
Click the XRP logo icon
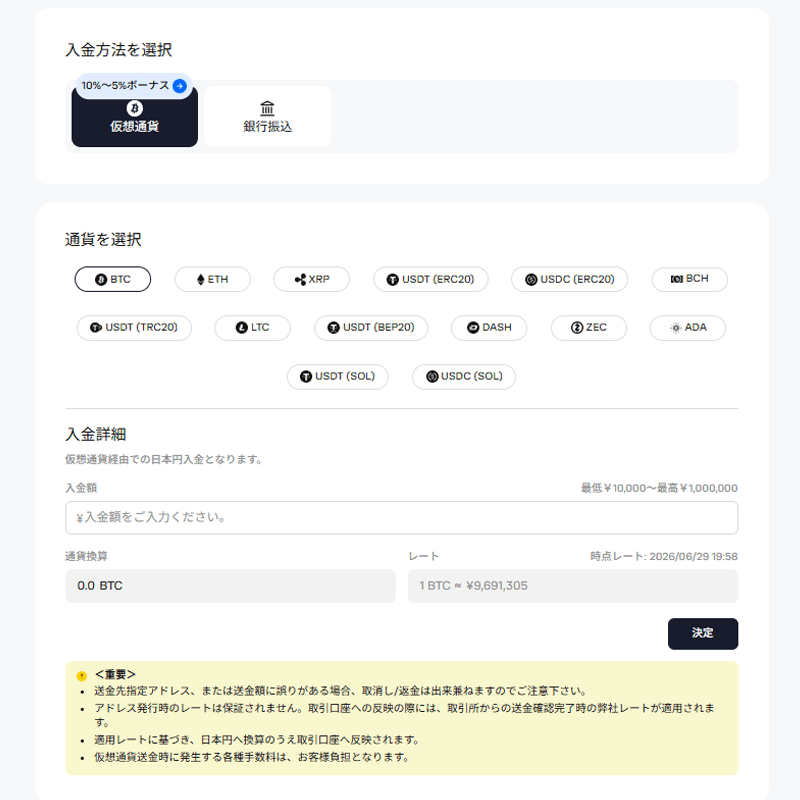tap(301, 280)
